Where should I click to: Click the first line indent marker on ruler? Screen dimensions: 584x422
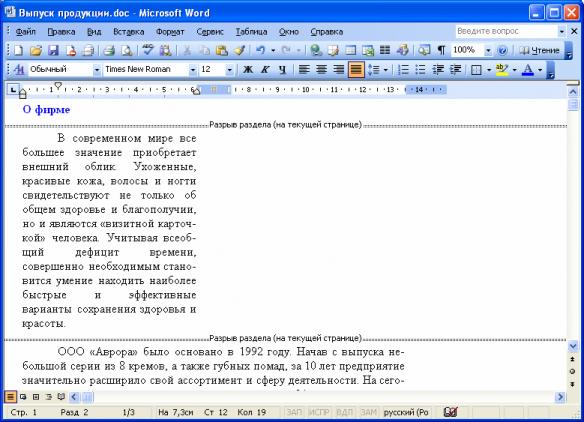pyautogui.click(x=58, y=86)
